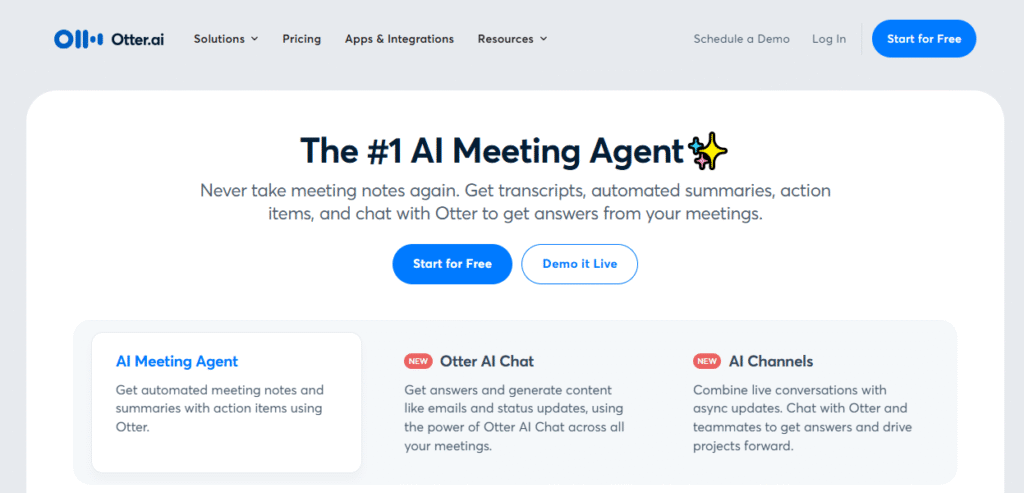This screenshot has width=1024, height=493.
Task: Select the AI Meeting Agent tab card
Action: [227, 402]
